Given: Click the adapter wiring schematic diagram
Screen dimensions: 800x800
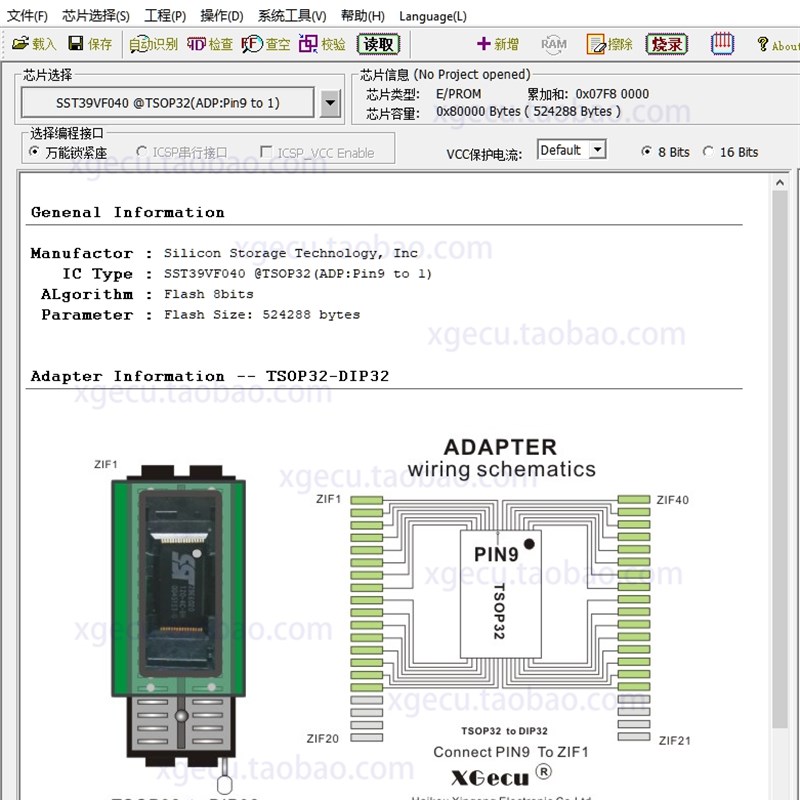Looking at the screenshot, I should coord(501,617).
